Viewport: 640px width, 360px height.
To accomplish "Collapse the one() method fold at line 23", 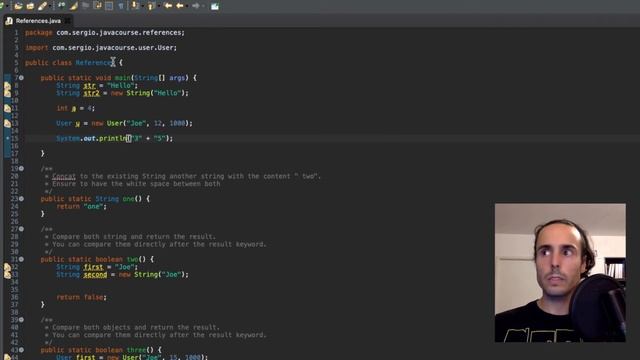I will (21, 199).
